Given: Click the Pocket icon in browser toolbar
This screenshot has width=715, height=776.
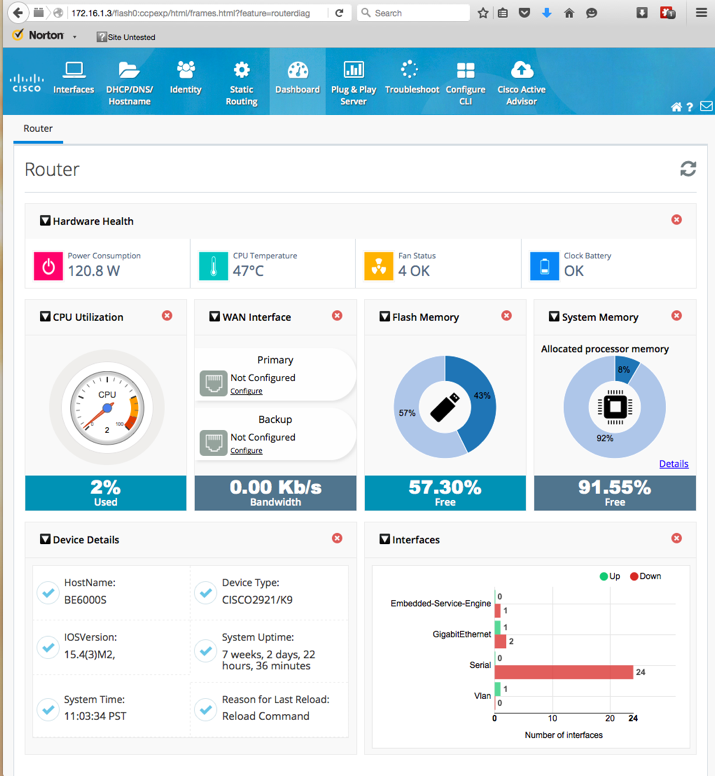Looking at the screenshot, I should pyautogui.click(x=524, y=13).
